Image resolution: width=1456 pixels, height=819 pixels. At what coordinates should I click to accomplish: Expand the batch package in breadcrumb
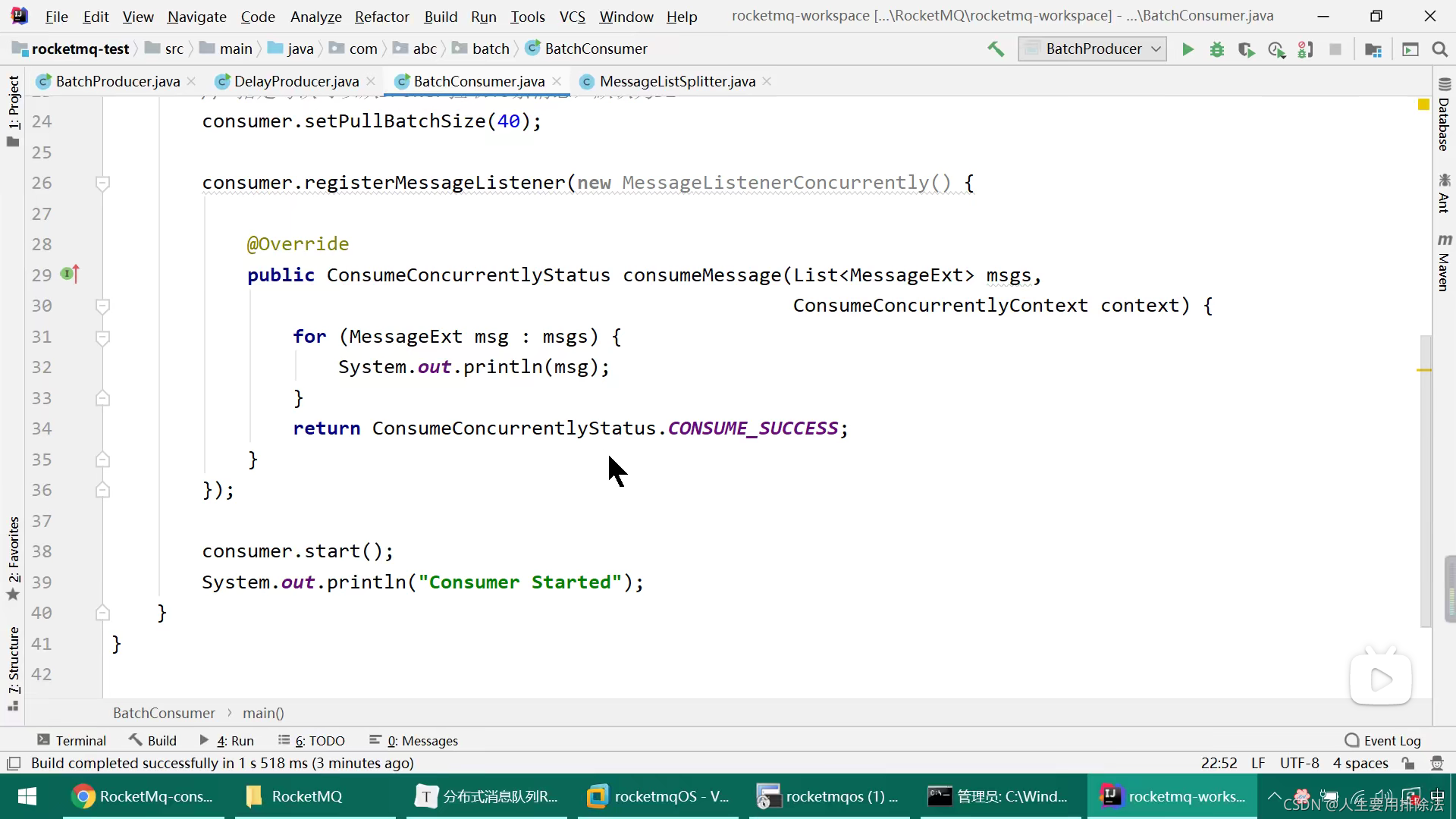(491, 48)
